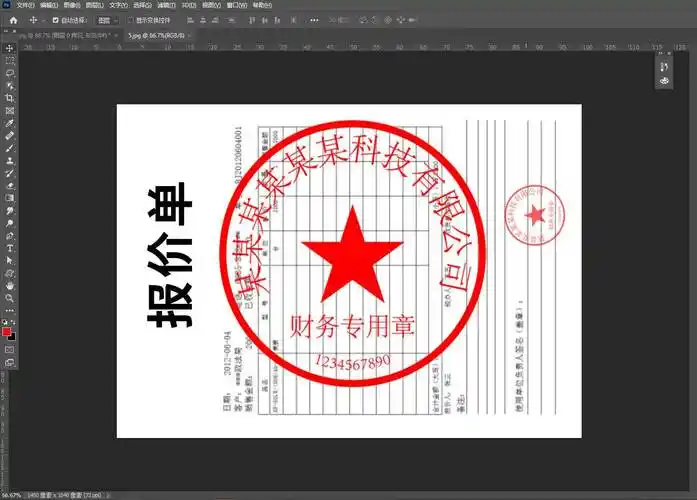Toggle the 显示变换控件 checkbox
This screenshot has height=500, width=697.
pos(131,20)
